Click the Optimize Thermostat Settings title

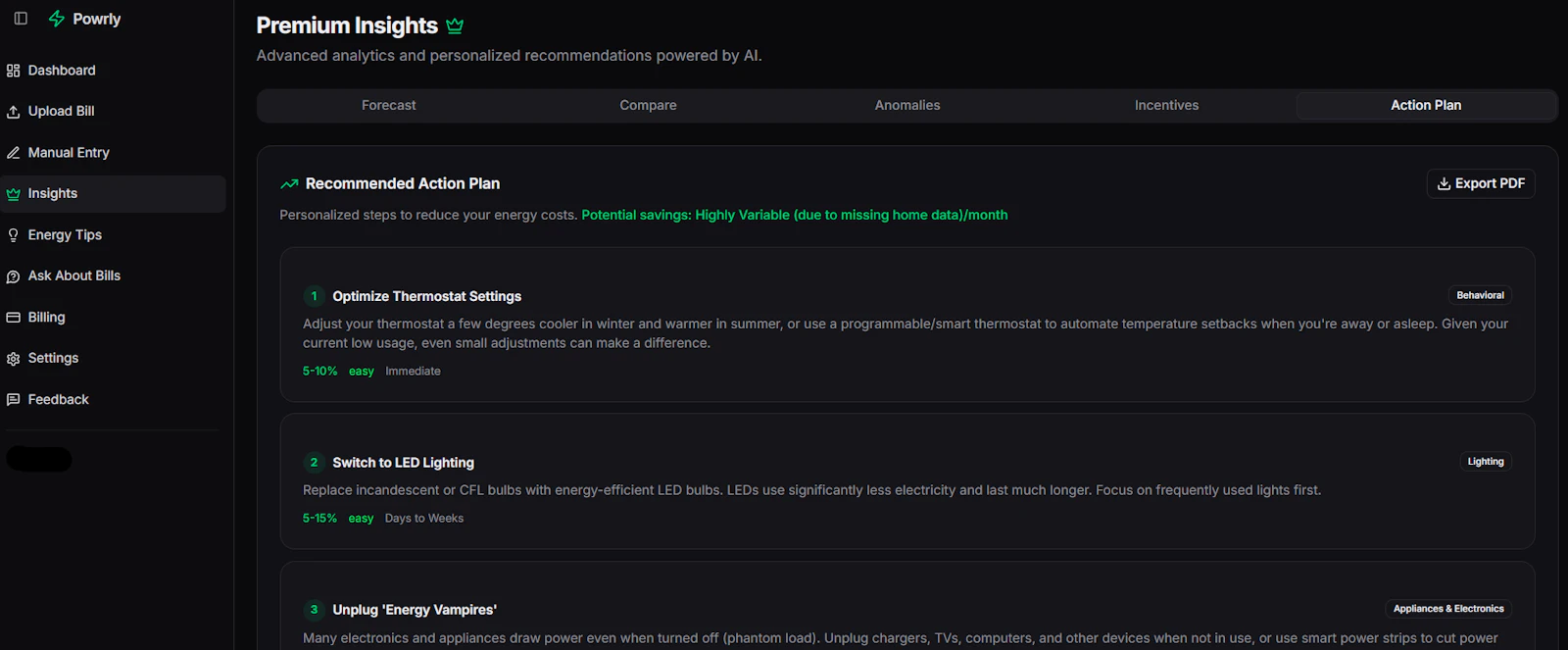[x=426, y=296]
